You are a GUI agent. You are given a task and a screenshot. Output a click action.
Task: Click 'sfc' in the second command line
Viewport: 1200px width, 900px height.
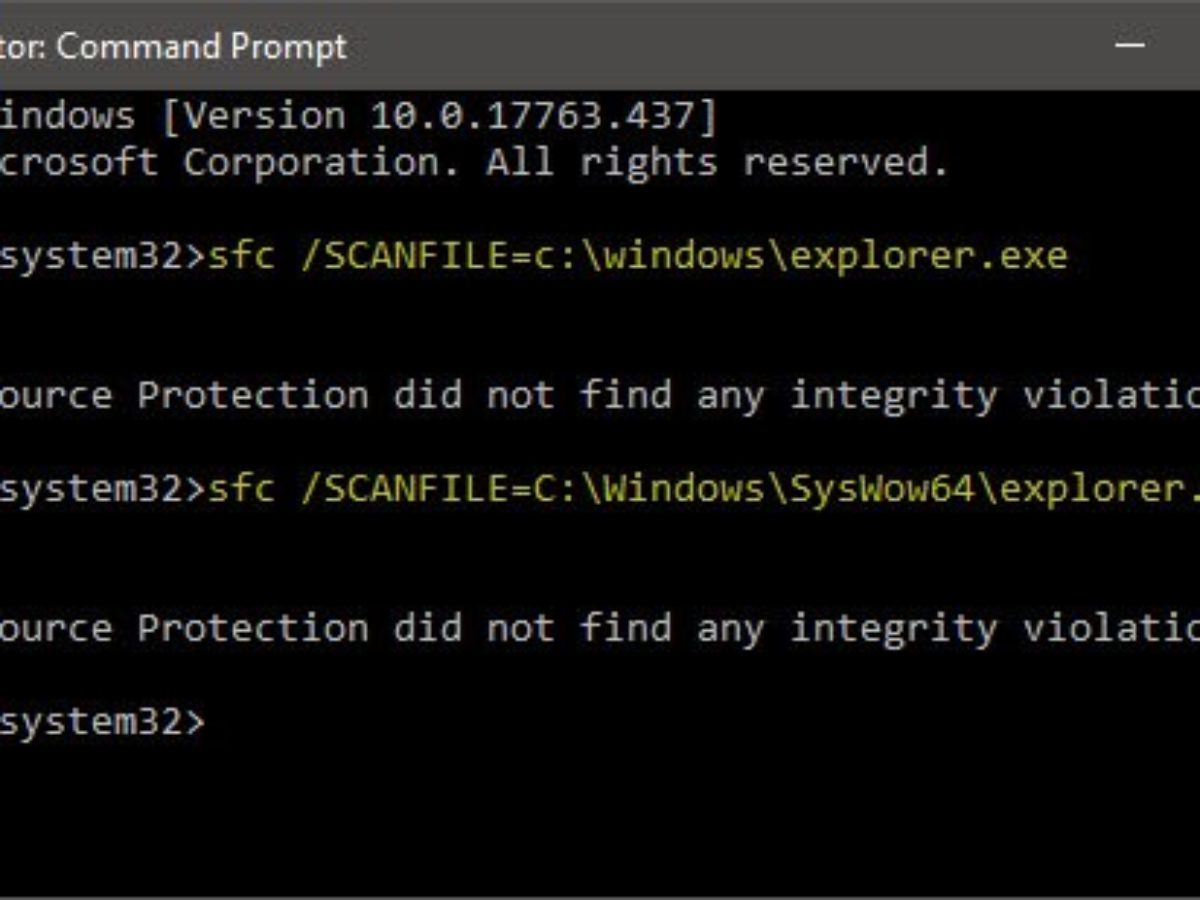coord(240,488)
